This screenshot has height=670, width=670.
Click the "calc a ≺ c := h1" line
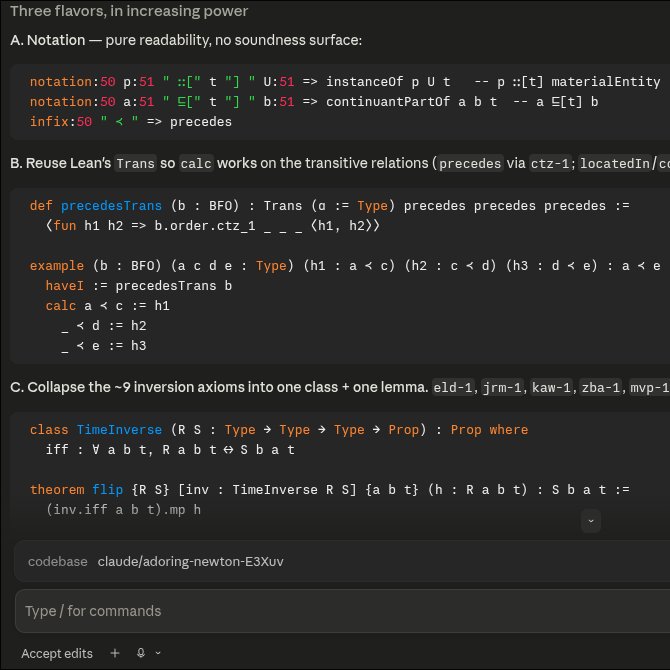tap(108, 306)
